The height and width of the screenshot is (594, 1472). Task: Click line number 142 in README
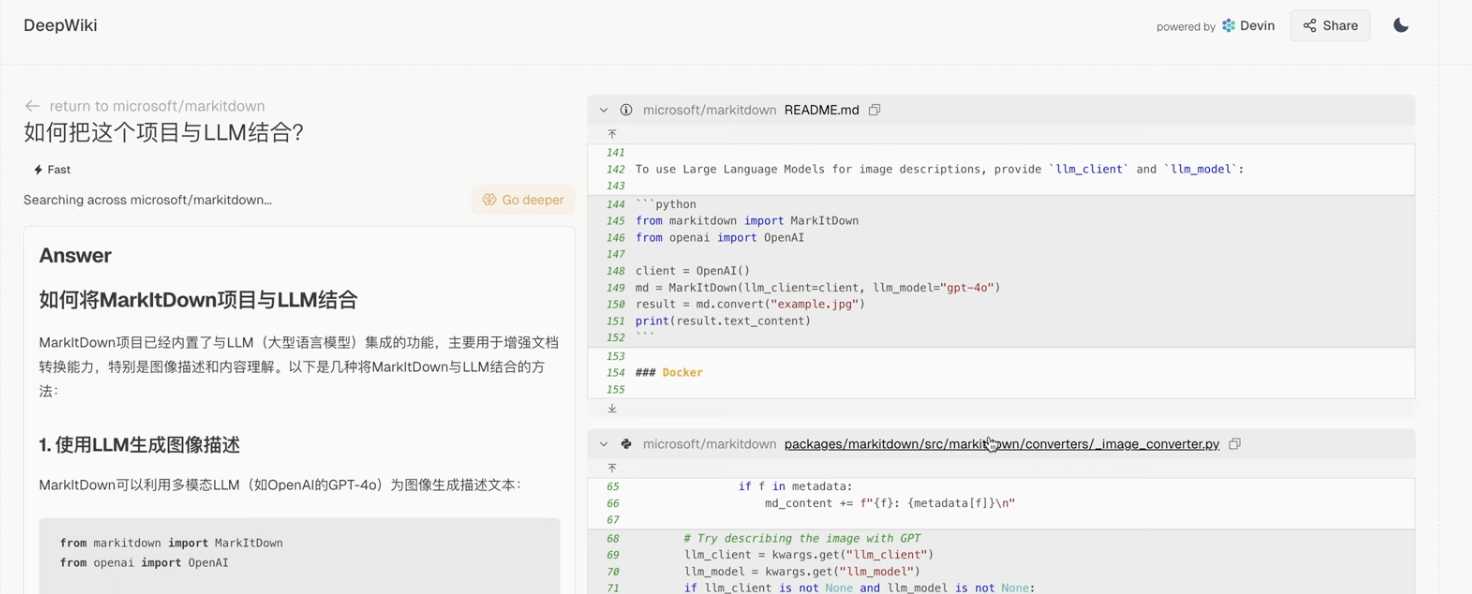tap(615, 170)
